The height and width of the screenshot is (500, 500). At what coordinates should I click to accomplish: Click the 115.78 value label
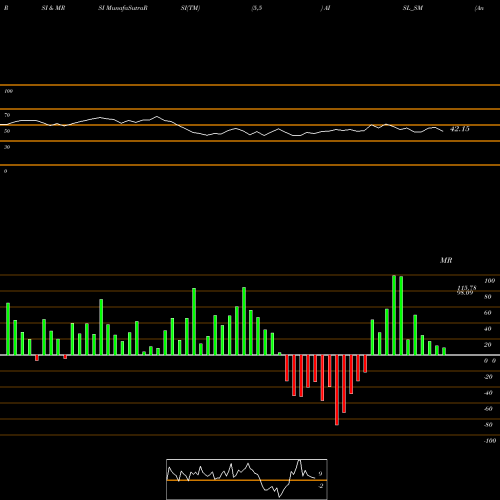[x=467, y=288]
